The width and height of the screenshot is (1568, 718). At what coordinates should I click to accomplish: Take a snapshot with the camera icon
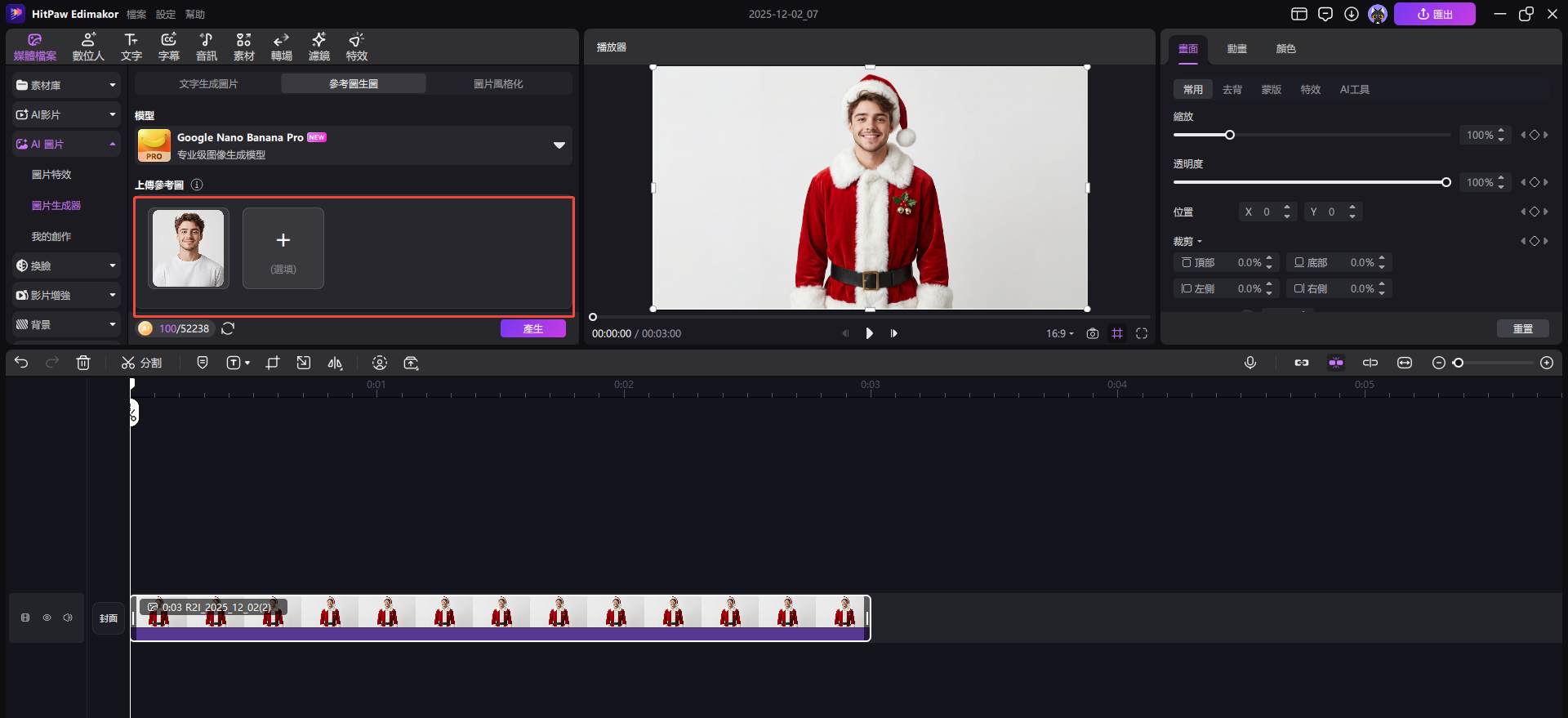pos(1092,333)
